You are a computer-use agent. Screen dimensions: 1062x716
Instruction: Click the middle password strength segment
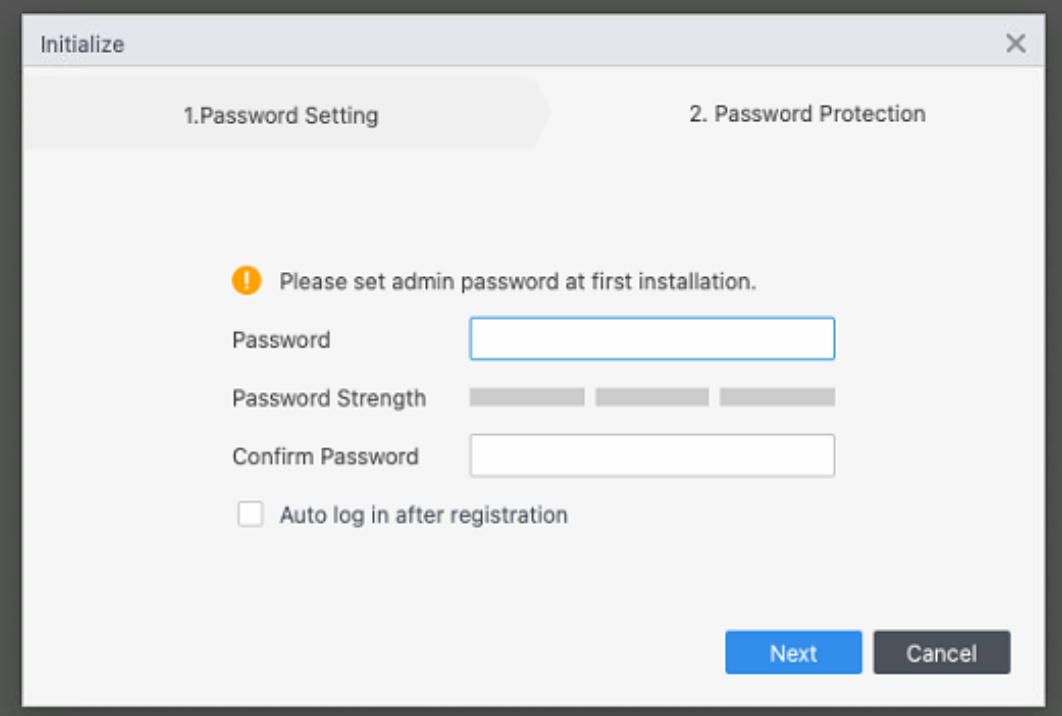click(651, 397)
